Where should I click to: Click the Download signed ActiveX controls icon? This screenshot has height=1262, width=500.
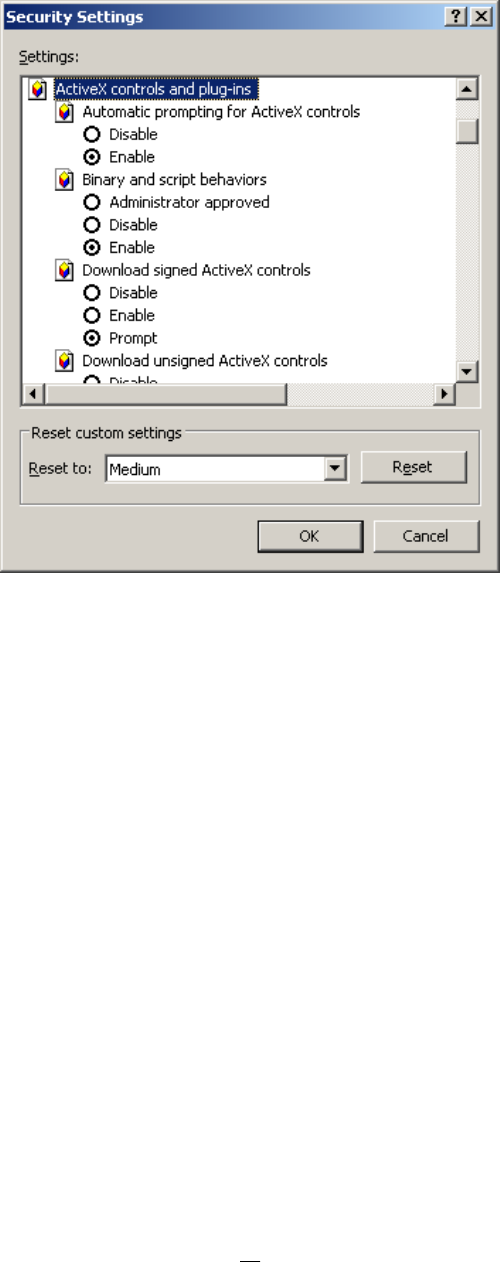coord(65,270)
